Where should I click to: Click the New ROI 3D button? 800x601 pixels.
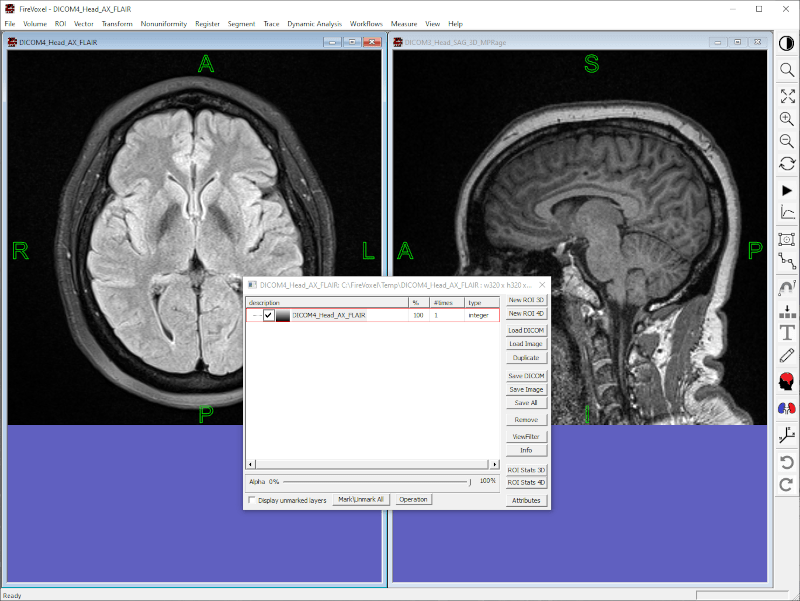tap(526, 300)
